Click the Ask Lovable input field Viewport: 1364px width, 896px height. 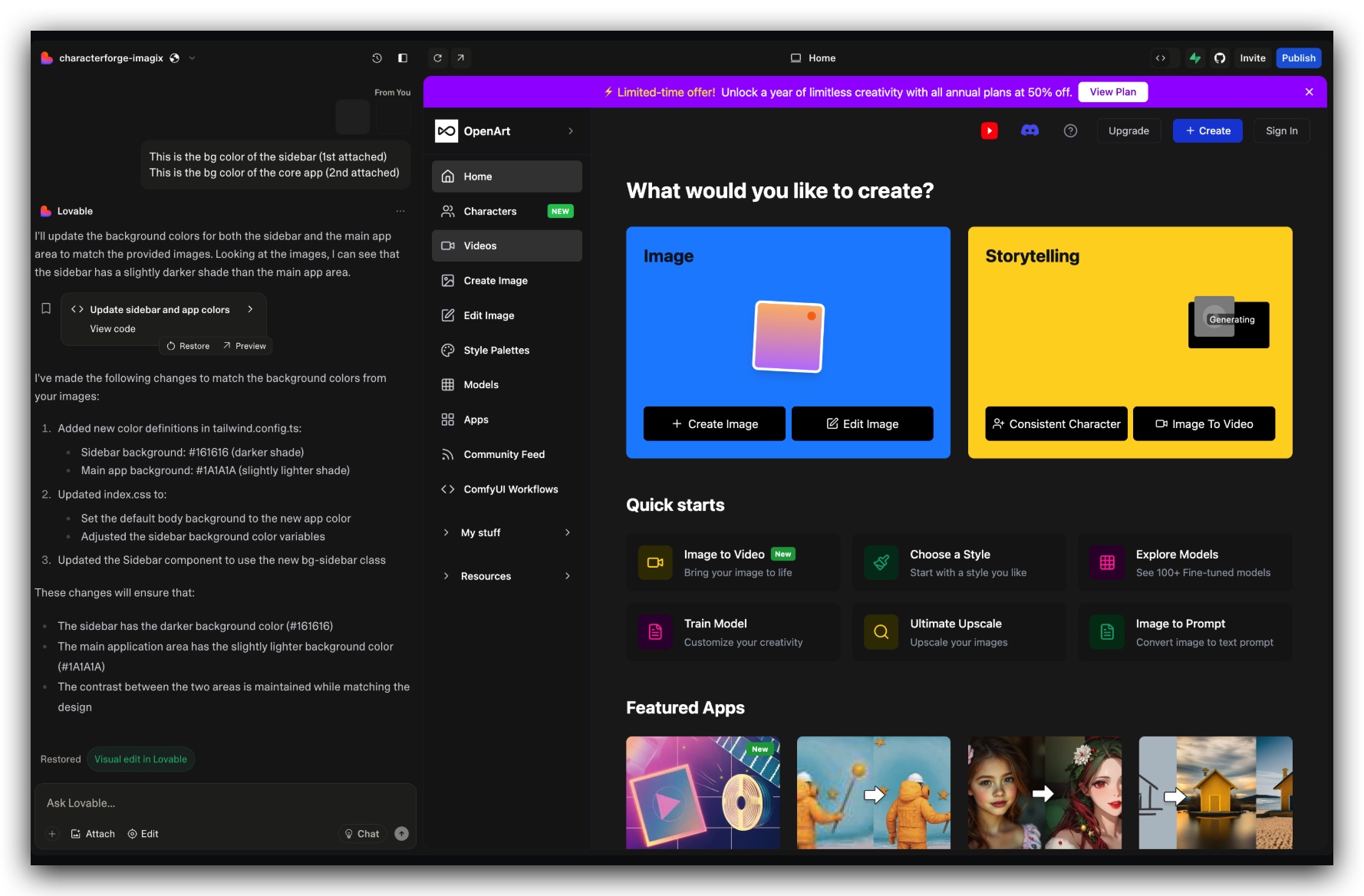pyautogui.click(x=222, y=803)
